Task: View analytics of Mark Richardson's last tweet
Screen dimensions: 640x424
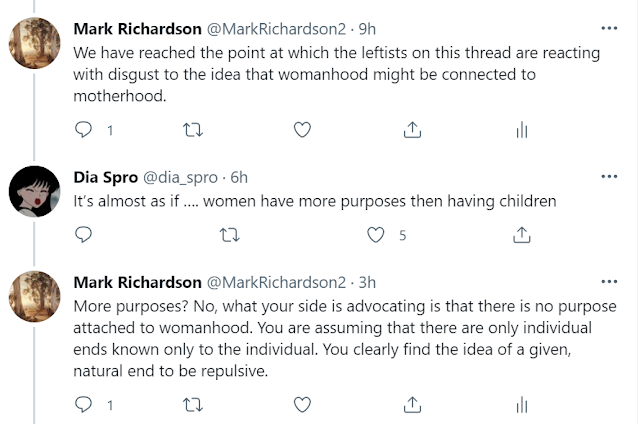Action: click(x=520, y=404)
